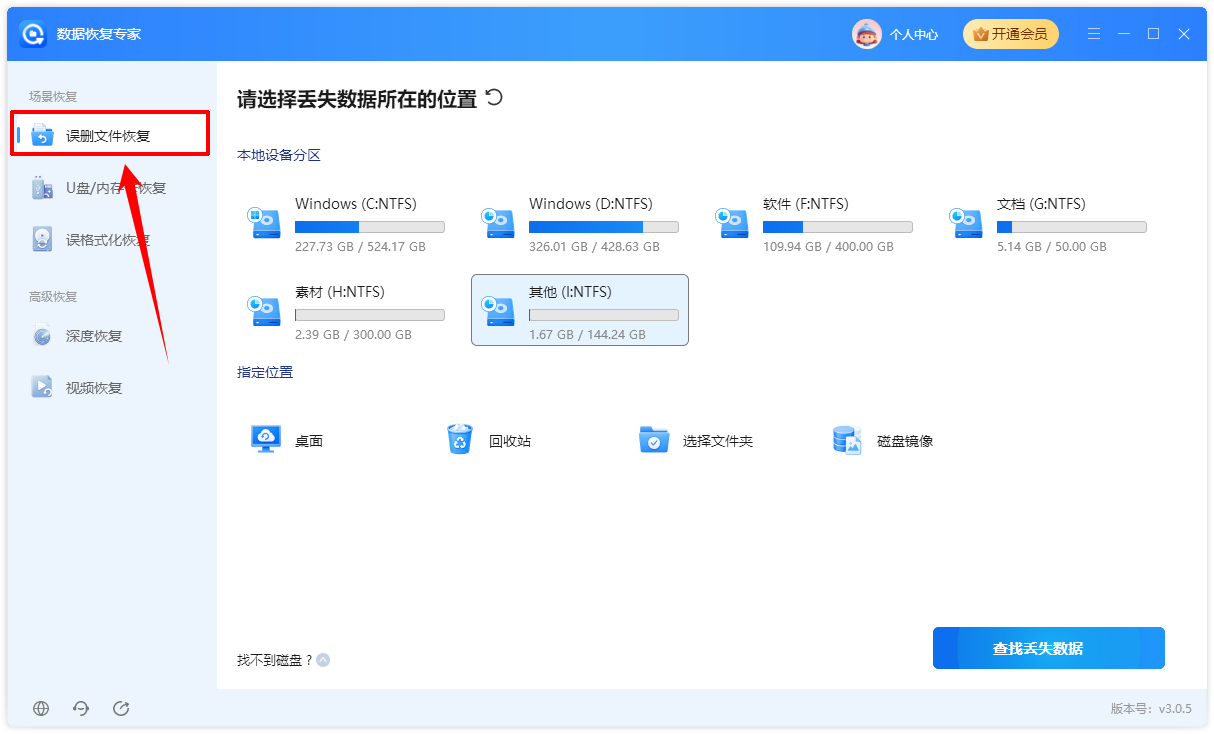
Task: Select the 桌面 desktop location icon
Action: (x=266, y=439)
